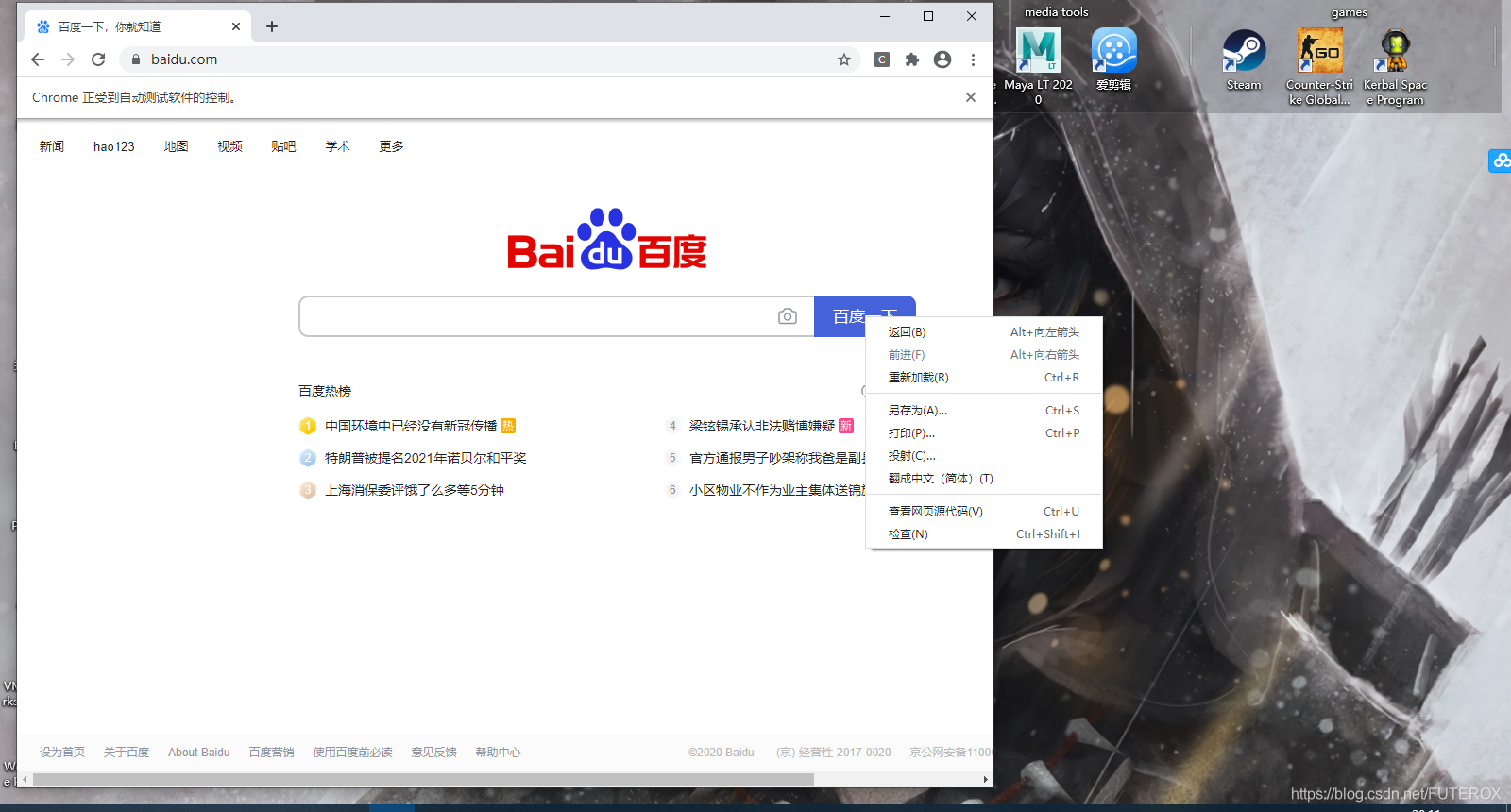1511x812 pixels.
Task: Choose 翻成中文（简体） from context menu
Action: (984, 479)
